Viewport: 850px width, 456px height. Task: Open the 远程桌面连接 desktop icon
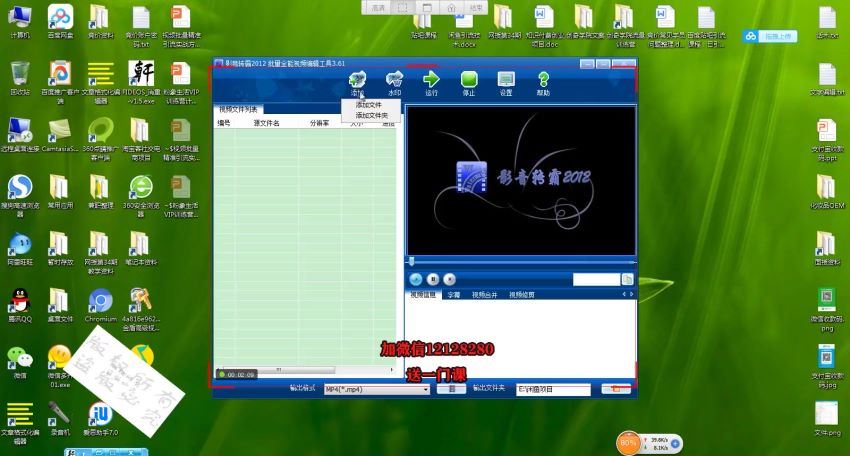coord(20,134)
